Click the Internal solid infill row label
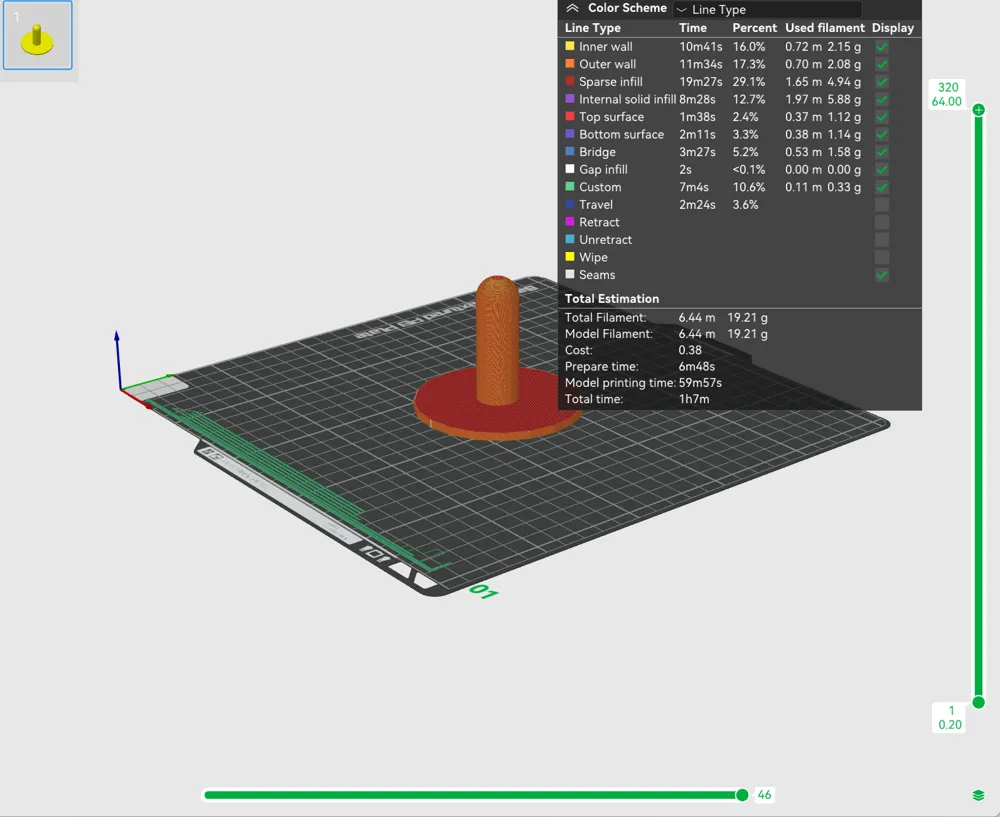 [x=627, y=99]
